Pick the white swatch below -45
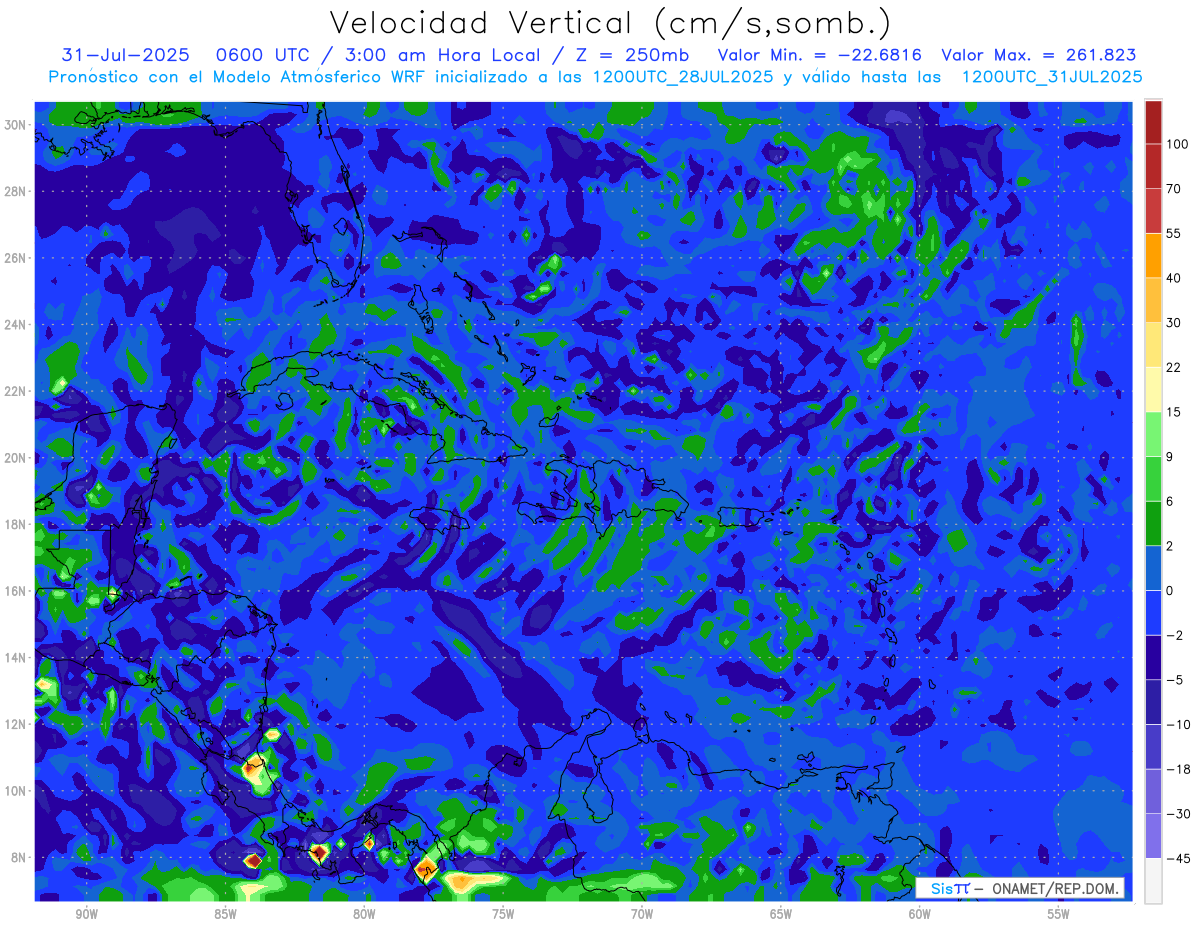Viewport: 1200px width, 927px height. [1153, 880]
